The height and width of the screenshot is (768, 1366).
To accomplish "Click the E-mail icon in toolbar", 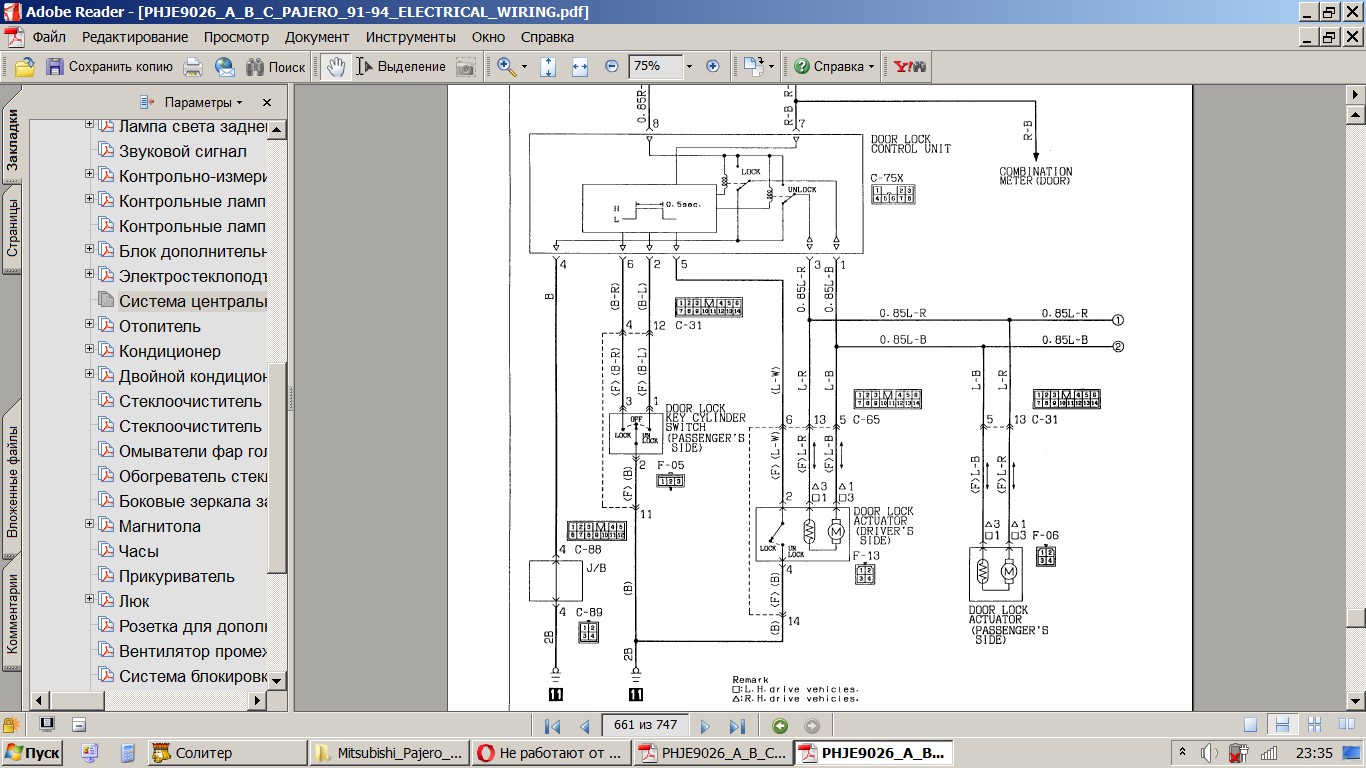I will 225,67.
